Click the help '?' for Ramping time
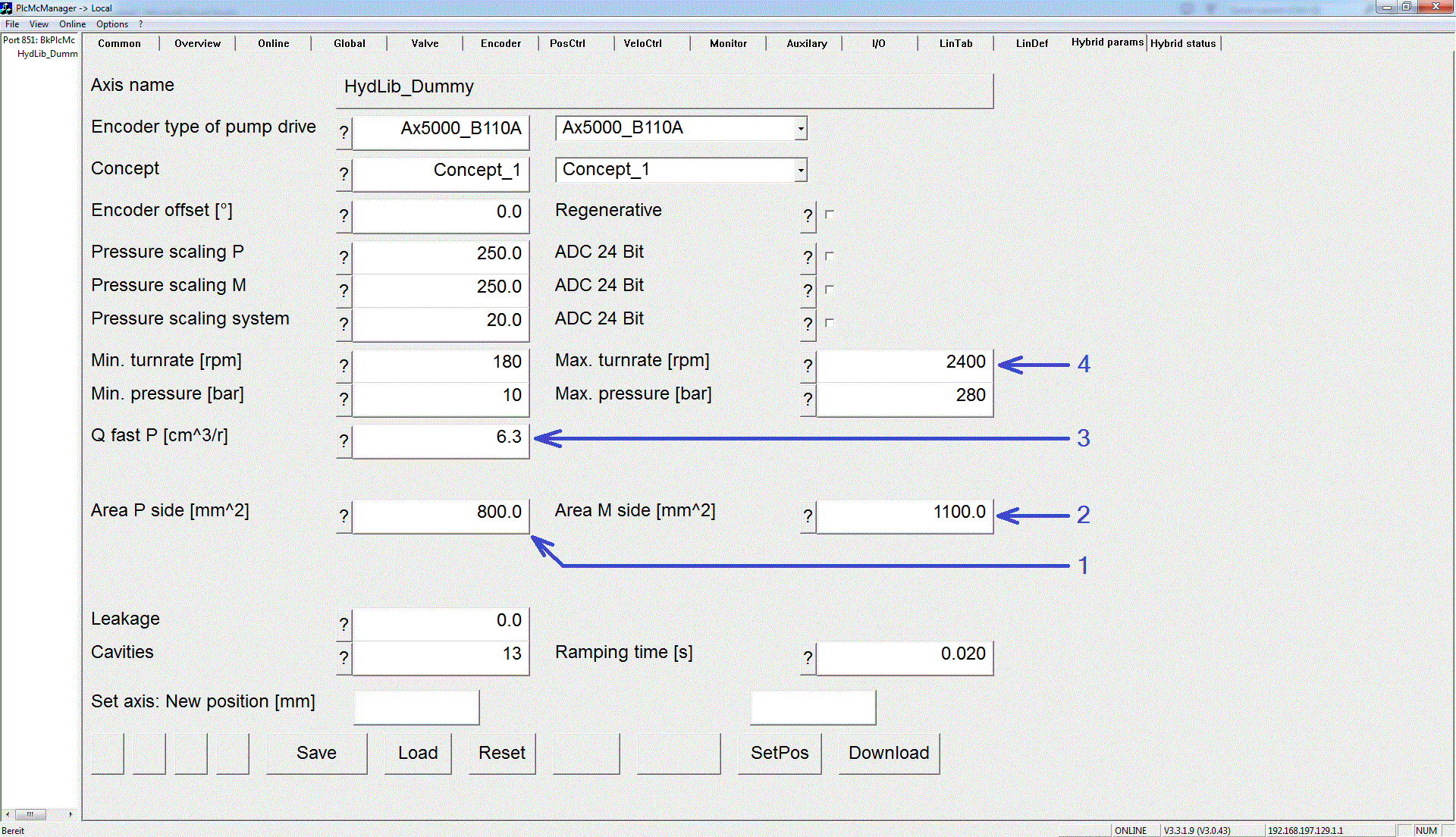Image resolution: width=1456 pixels, height=837 pixels. (x=808, y=657)
